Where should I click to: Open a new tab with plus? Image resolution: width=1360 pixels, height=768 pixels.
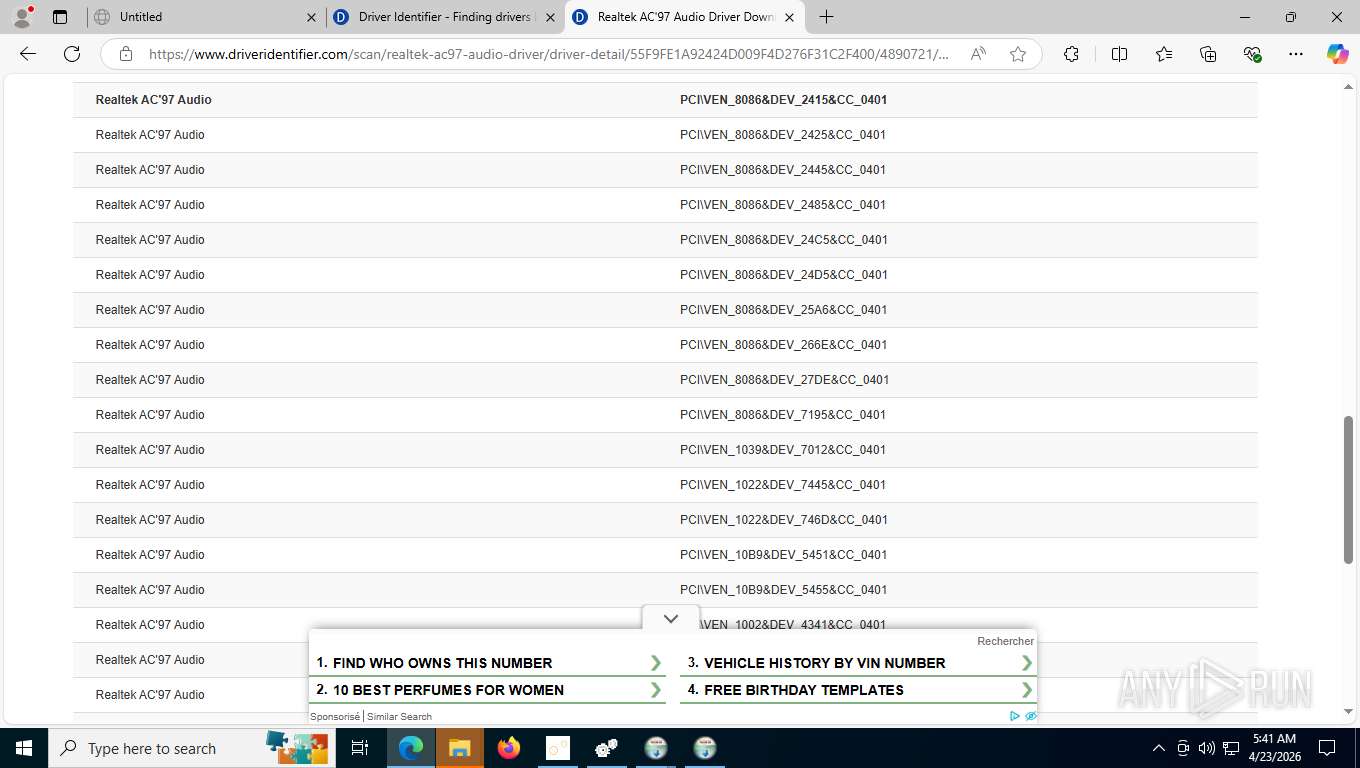[826, 17]
